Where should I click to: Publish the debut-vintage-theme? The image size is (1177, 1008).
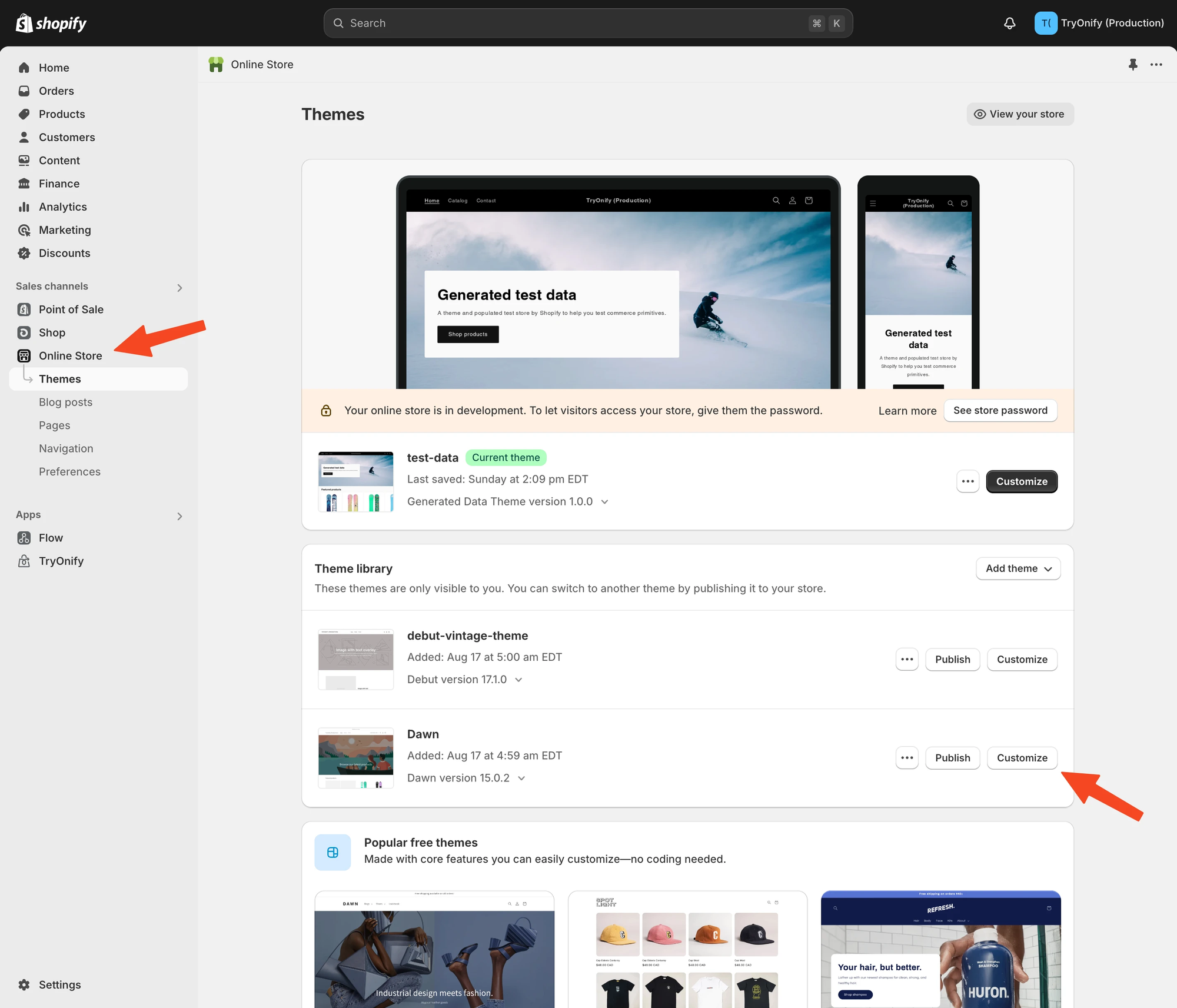952,659
